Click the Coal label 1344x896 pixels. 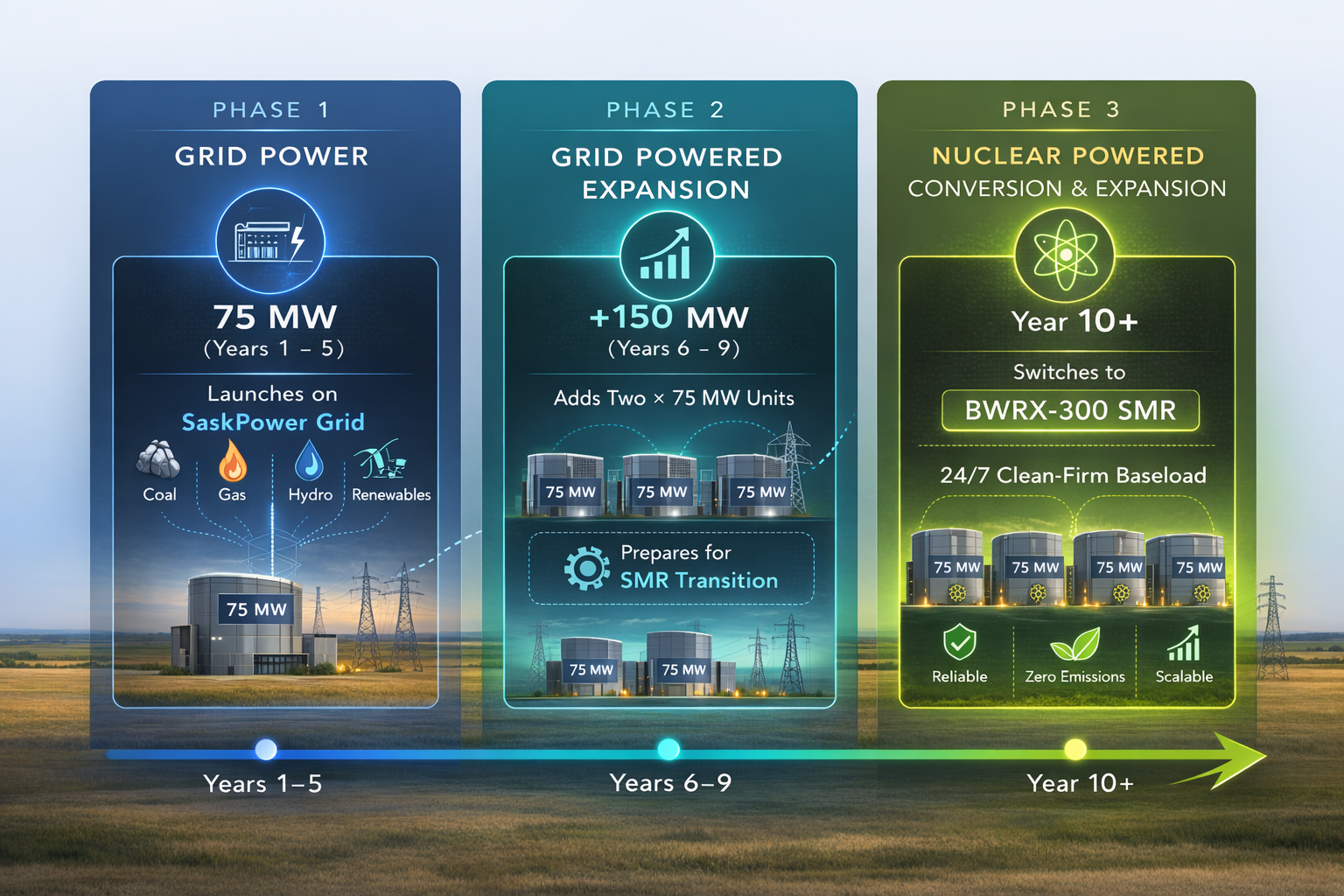pos(159,494)
